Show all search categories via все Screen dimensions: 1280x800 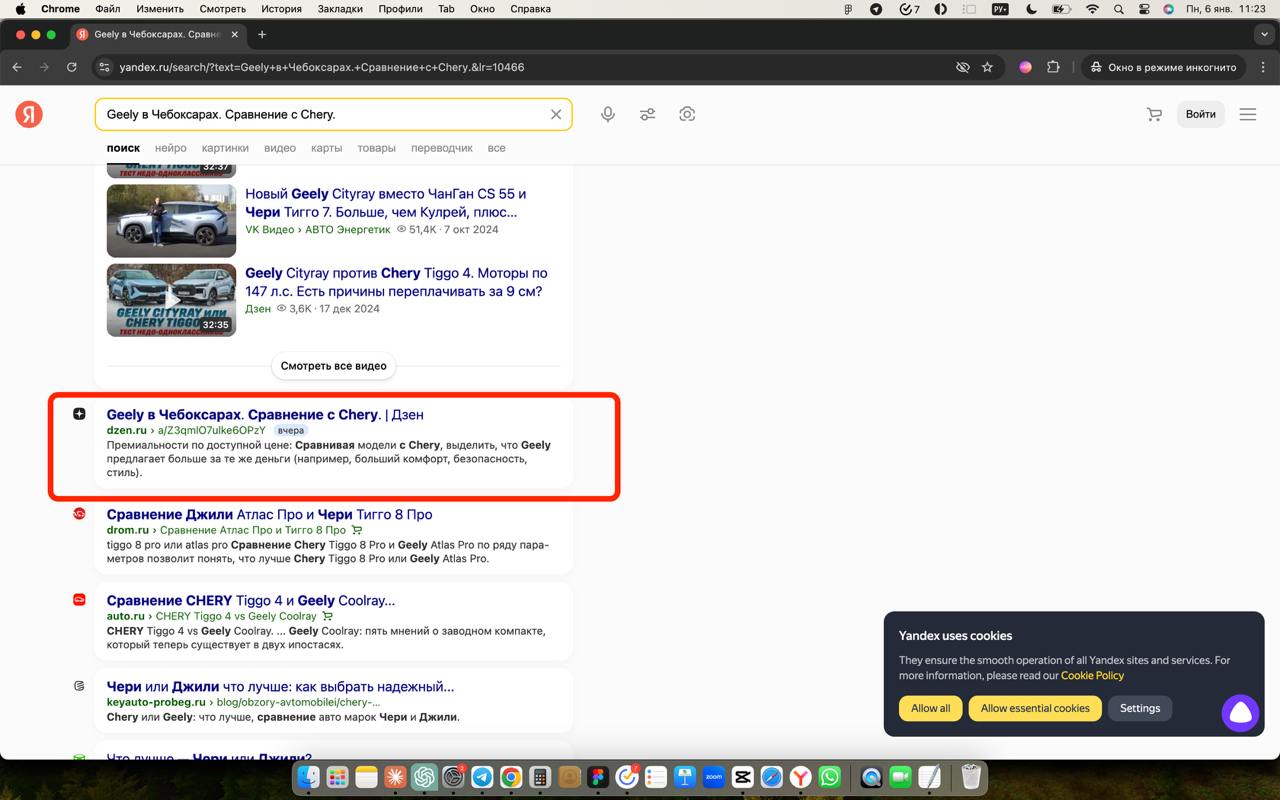(x=496, y=148)
